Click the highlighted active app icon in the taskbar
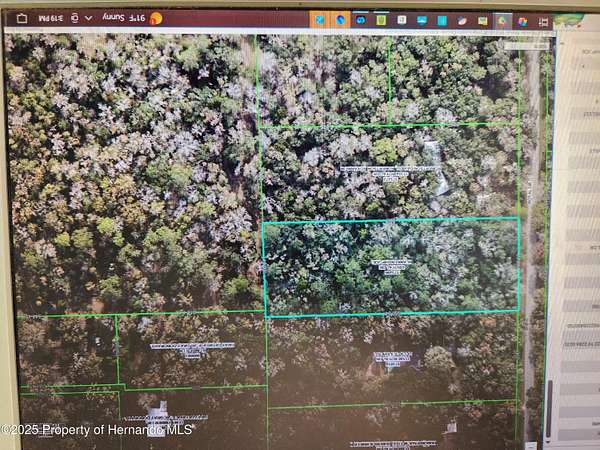Image resolution: width=600 pixels, height=450 pixels. tap(502, 19)
